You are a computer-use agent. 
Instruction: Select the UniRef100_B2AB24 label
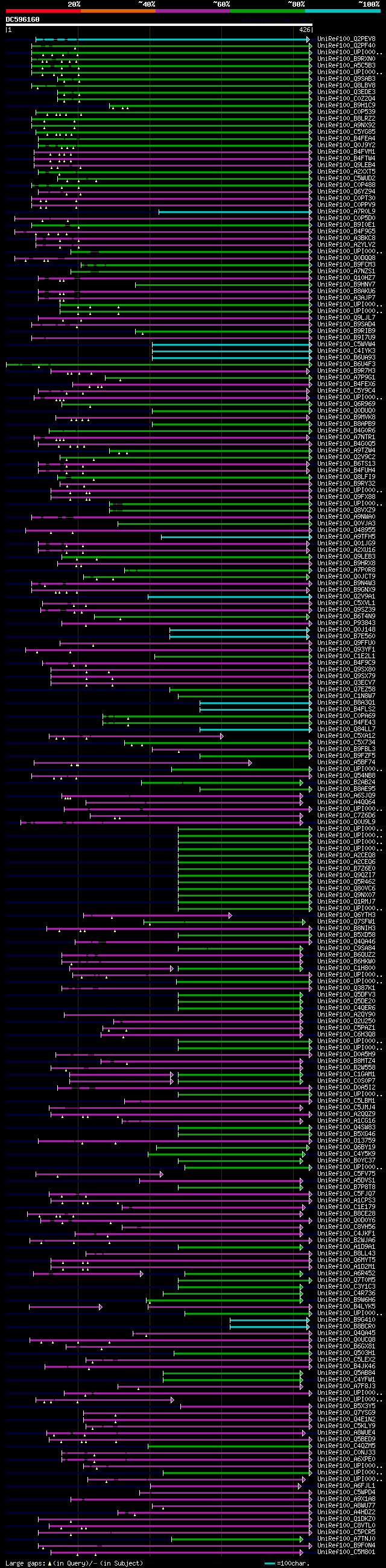coord(346,782)
